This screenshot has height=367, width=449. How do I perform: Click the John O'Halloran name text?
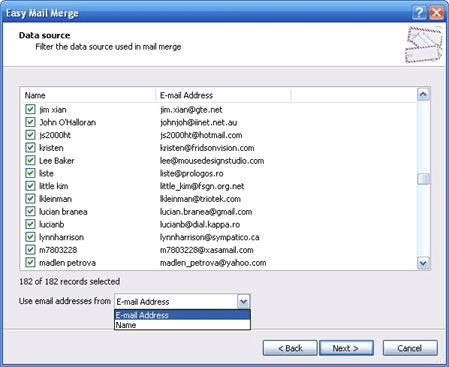click(68, 122)
